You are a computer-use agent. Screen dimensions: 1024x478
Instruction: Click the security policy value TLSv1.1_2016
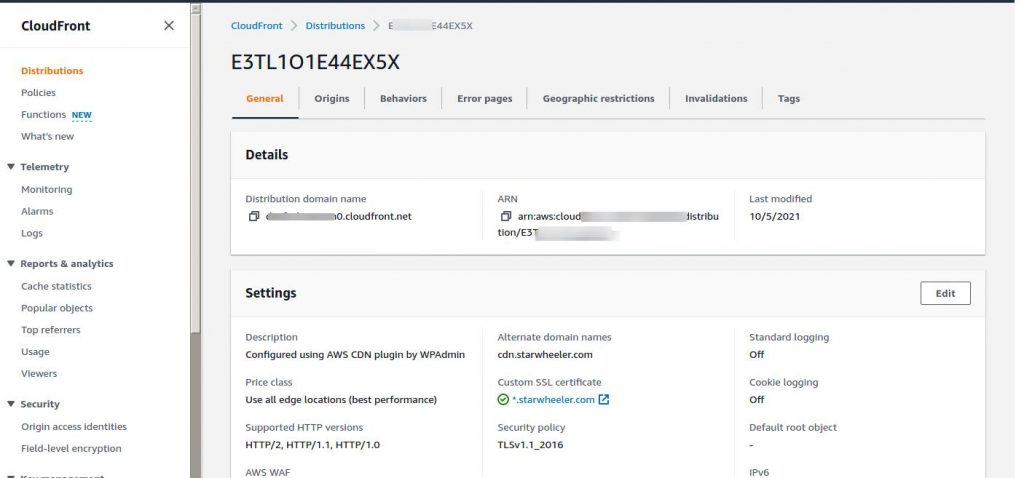(x=530, y=445)
